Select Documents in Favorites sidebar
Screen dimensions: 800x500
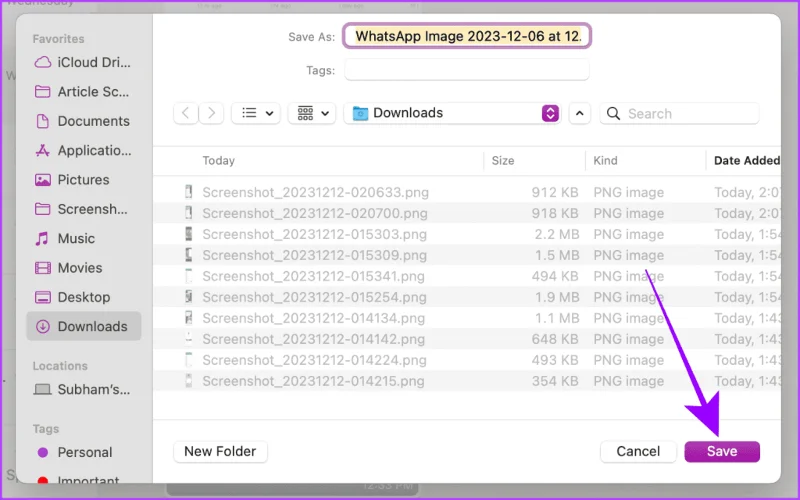83,121
